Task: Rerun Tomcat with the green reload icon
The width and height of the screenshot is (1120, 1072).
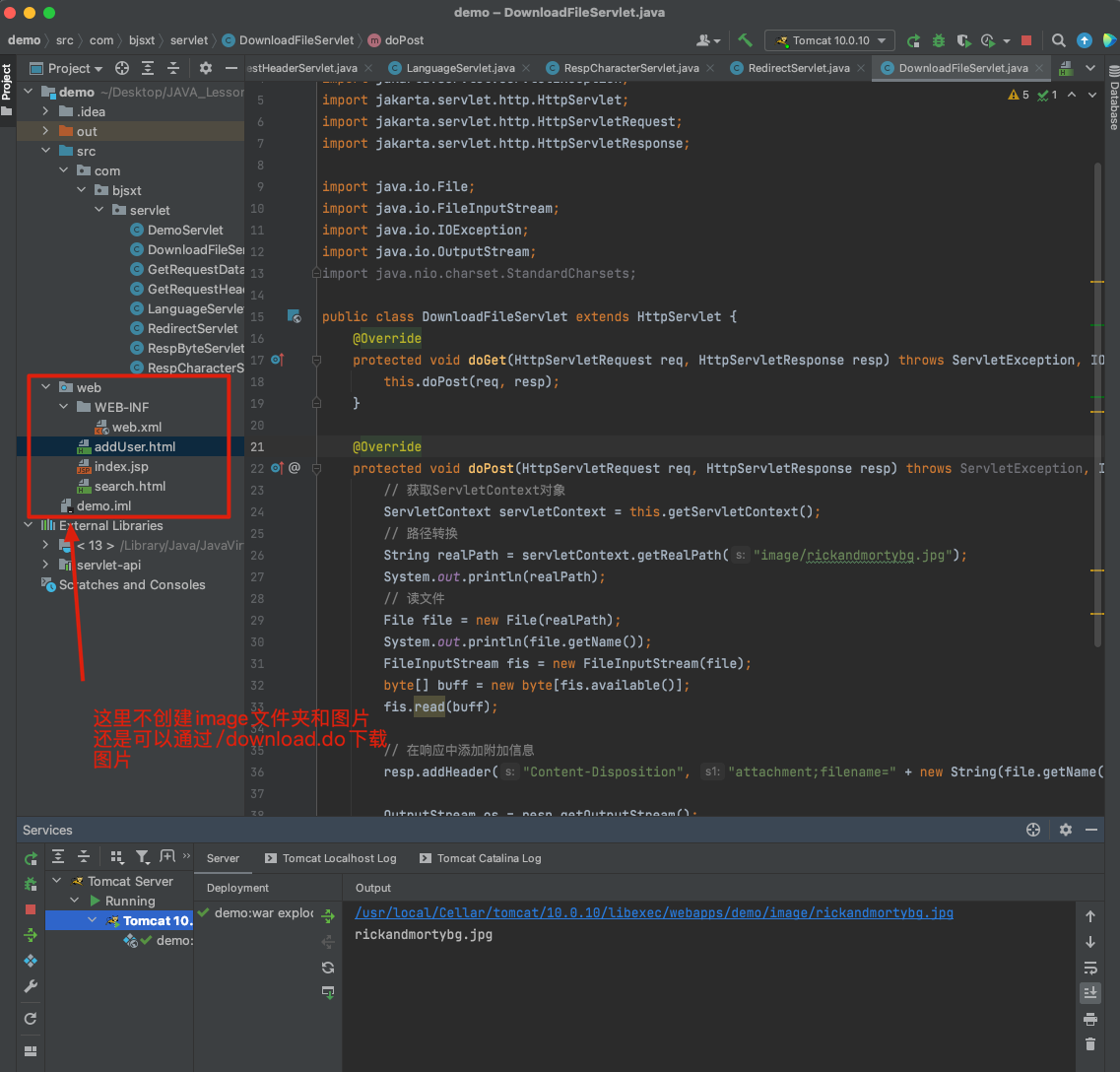Action: 913,40
